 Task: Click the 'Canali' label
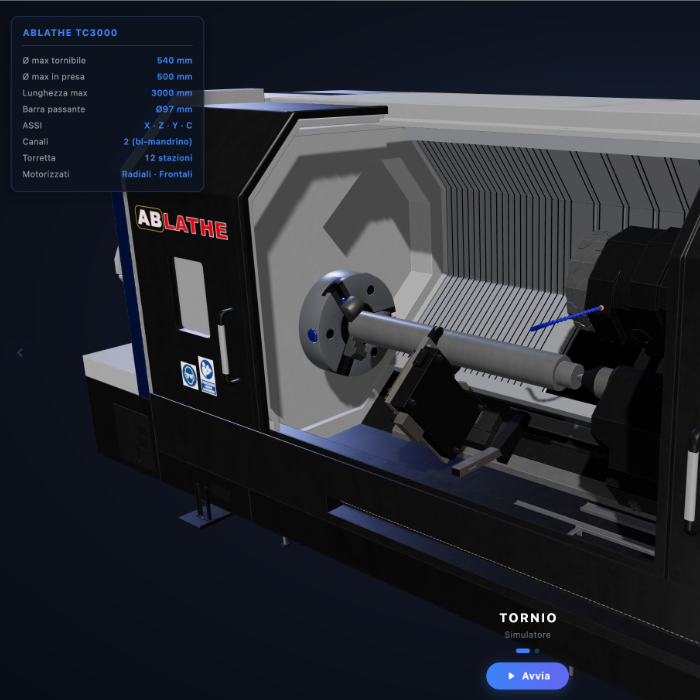click(35, 142)
